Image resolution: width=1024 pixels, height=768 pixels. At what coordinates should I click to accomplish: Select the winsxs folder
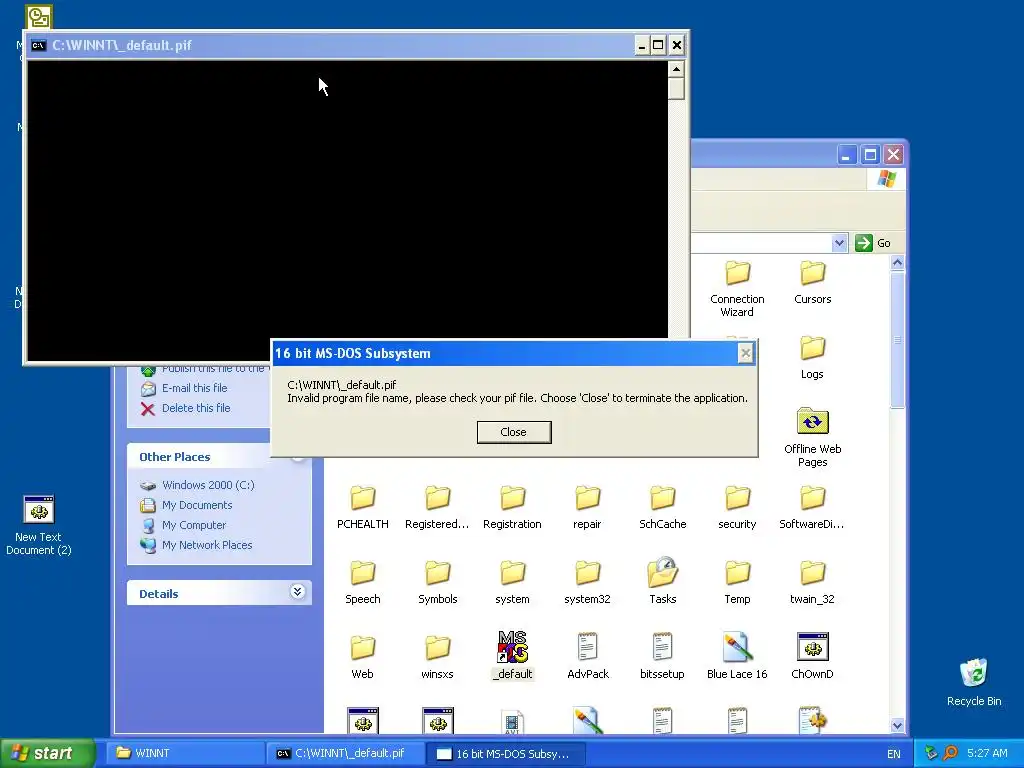(x=438, y=658)
